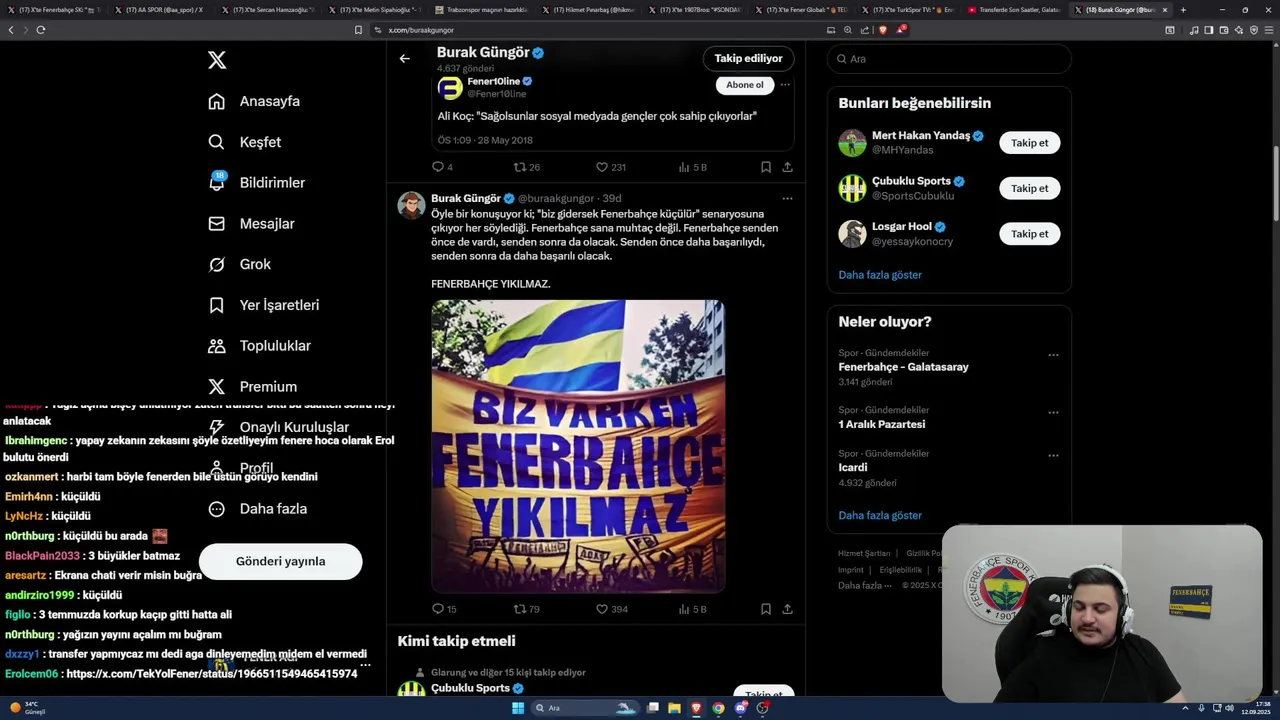Image resolution: width=1280 pixels, height=720 pixels.
Task: Reply to the Ali Koç quote post
Action: pyautogui.click(x=442, y=167)
